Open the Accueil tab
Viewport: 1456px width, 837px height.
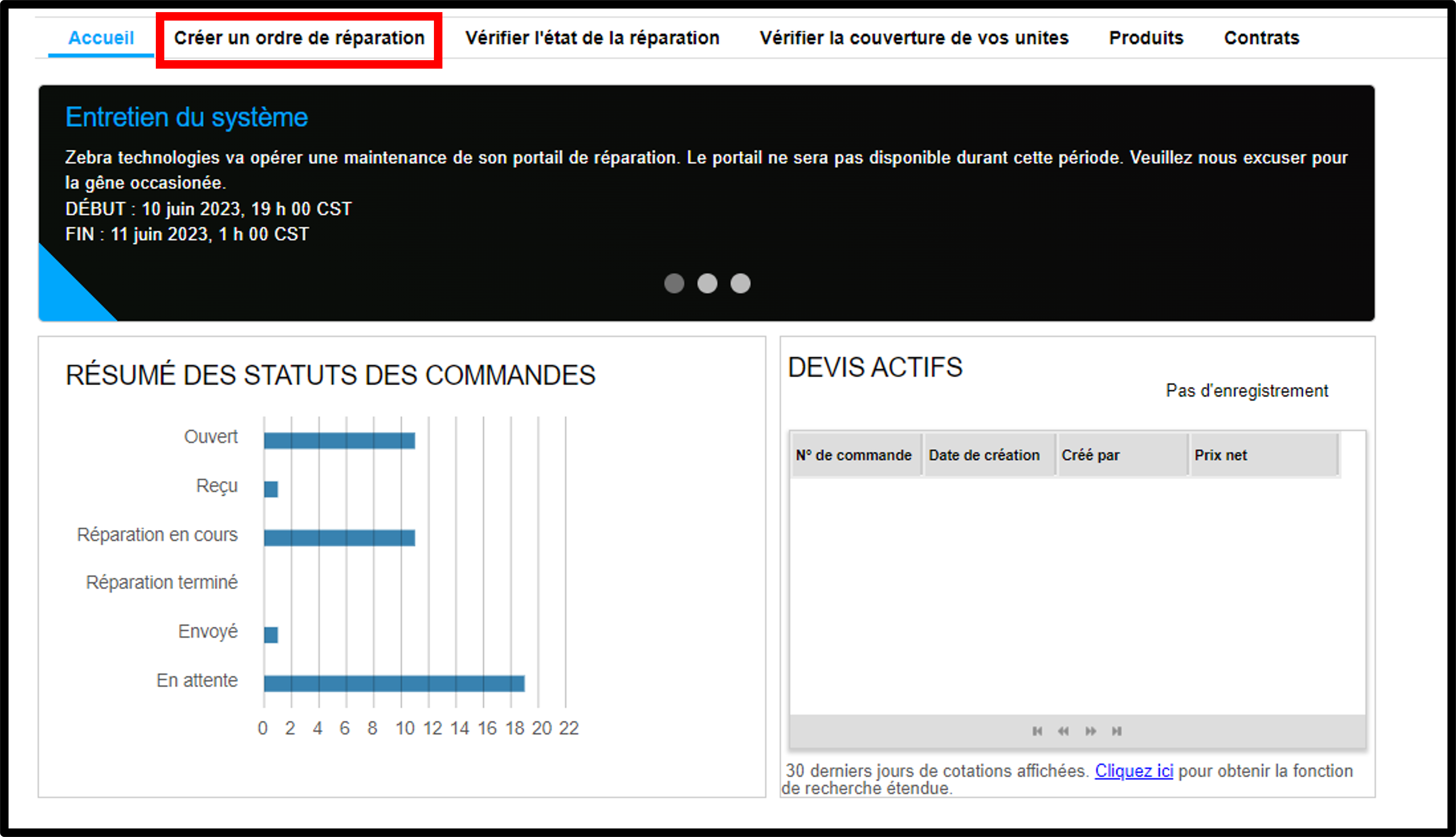tap(101, 38)
